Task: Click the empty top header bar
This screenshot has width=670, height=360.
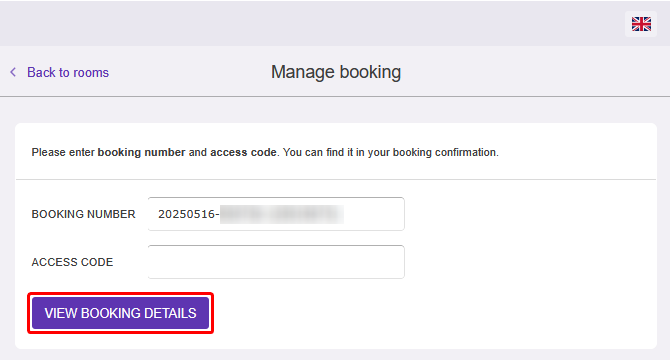Action: point(312,23)
